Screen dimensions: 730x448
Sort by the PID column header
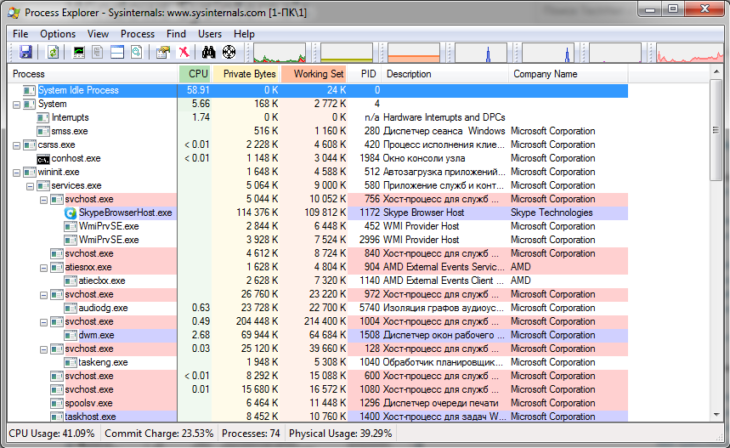[365, 74]
